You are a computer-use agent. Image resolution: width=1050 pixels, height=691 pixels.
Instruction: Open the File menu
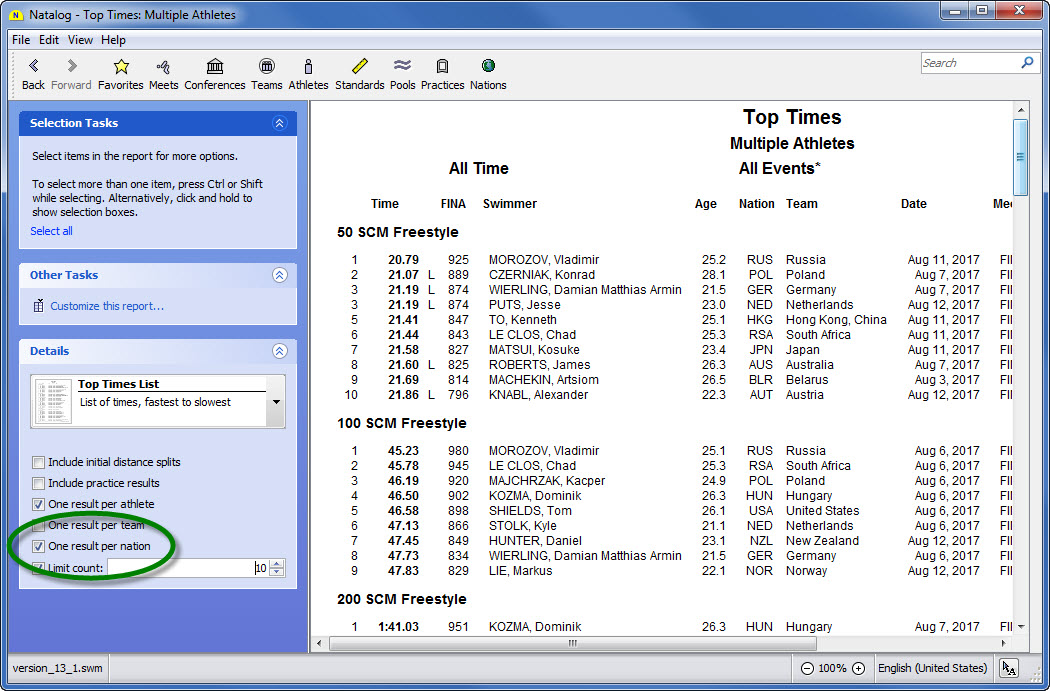pyautogui.click(x=21, y=40)
